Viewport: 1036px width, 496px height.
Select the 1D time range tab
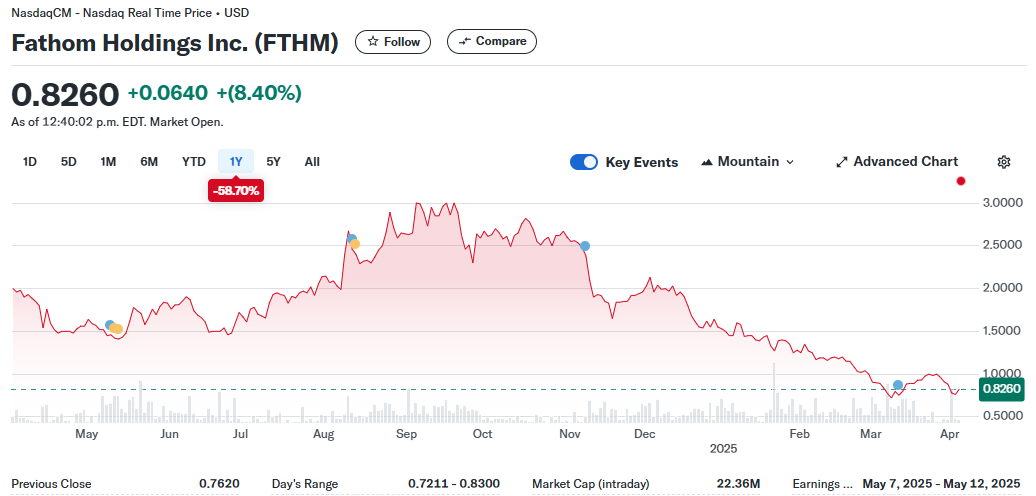pos(30,162)
